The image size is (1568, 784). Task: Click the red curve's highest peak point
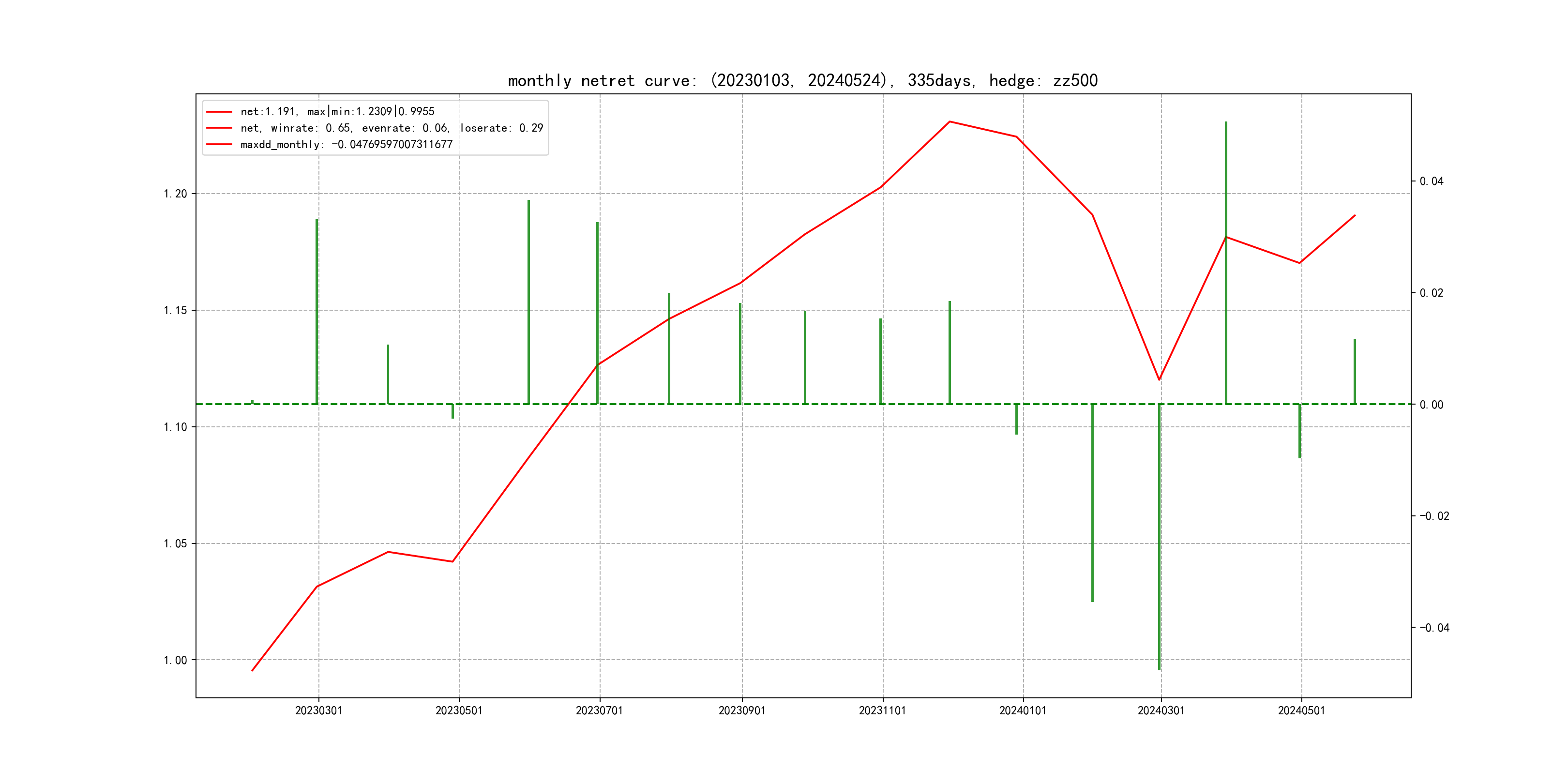[x=950, y=122]
